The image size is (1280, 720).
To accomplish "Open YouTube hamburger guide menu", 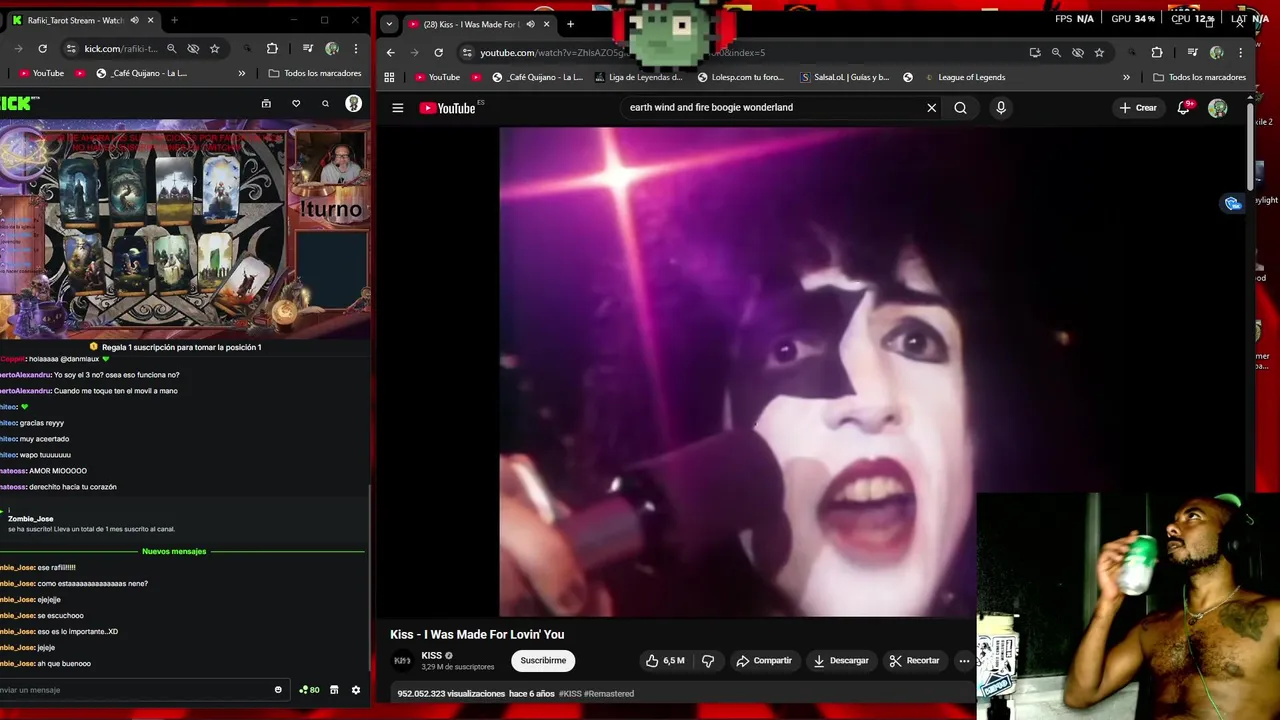I will pyautogui.click(x=398, y=108).
